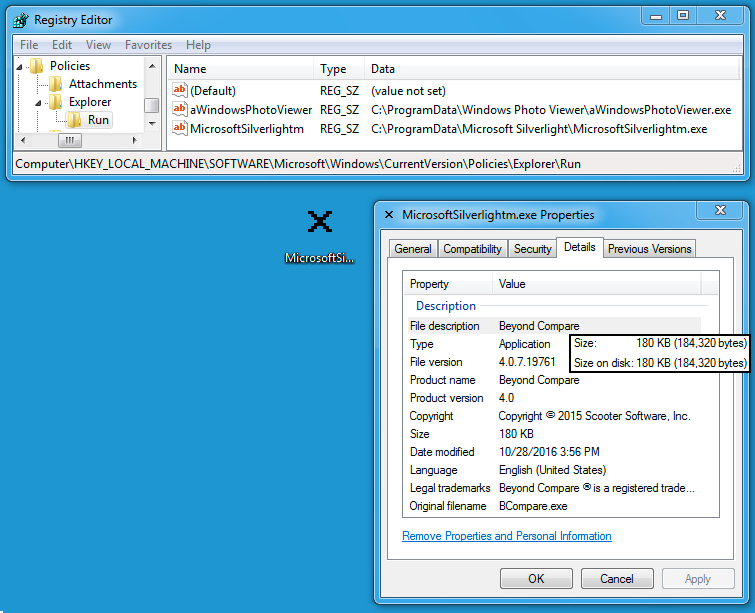Collapse the Policies tree node
This screenshot has height=613, width=755.
pos(19,66)
